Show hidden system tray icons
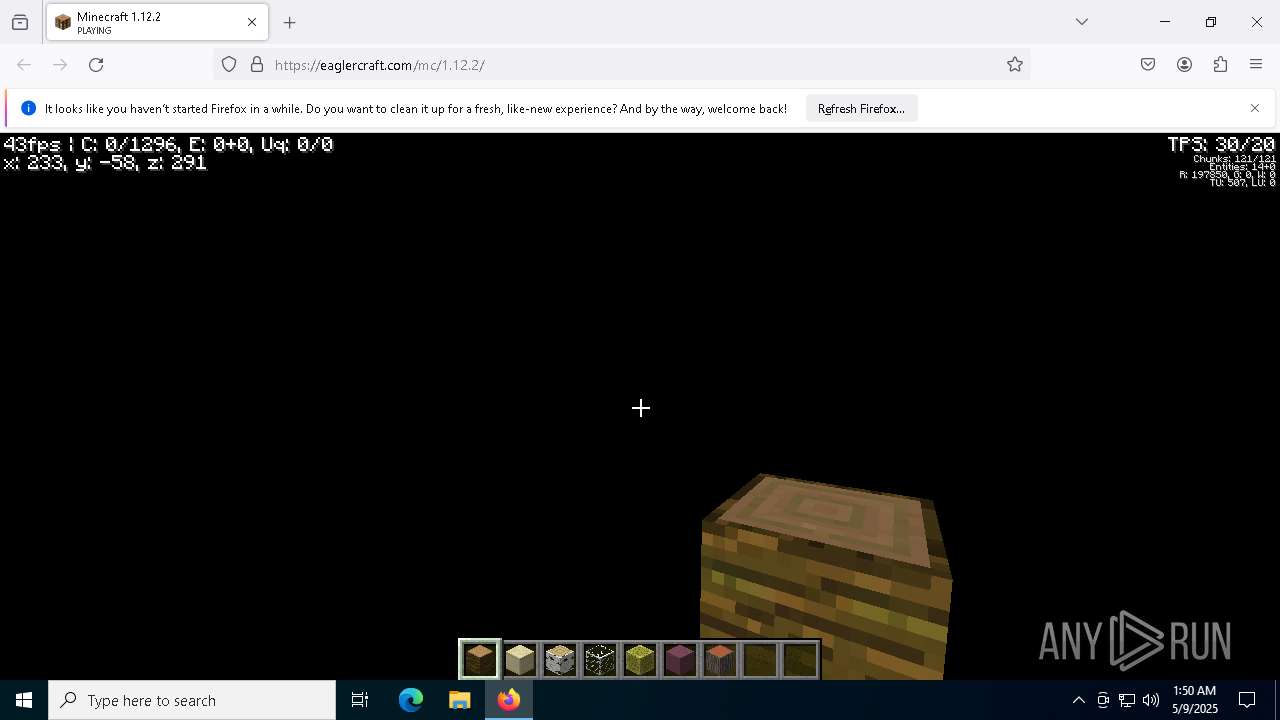This screenshot has height=720, width=1280. [x=1079, y=700]
